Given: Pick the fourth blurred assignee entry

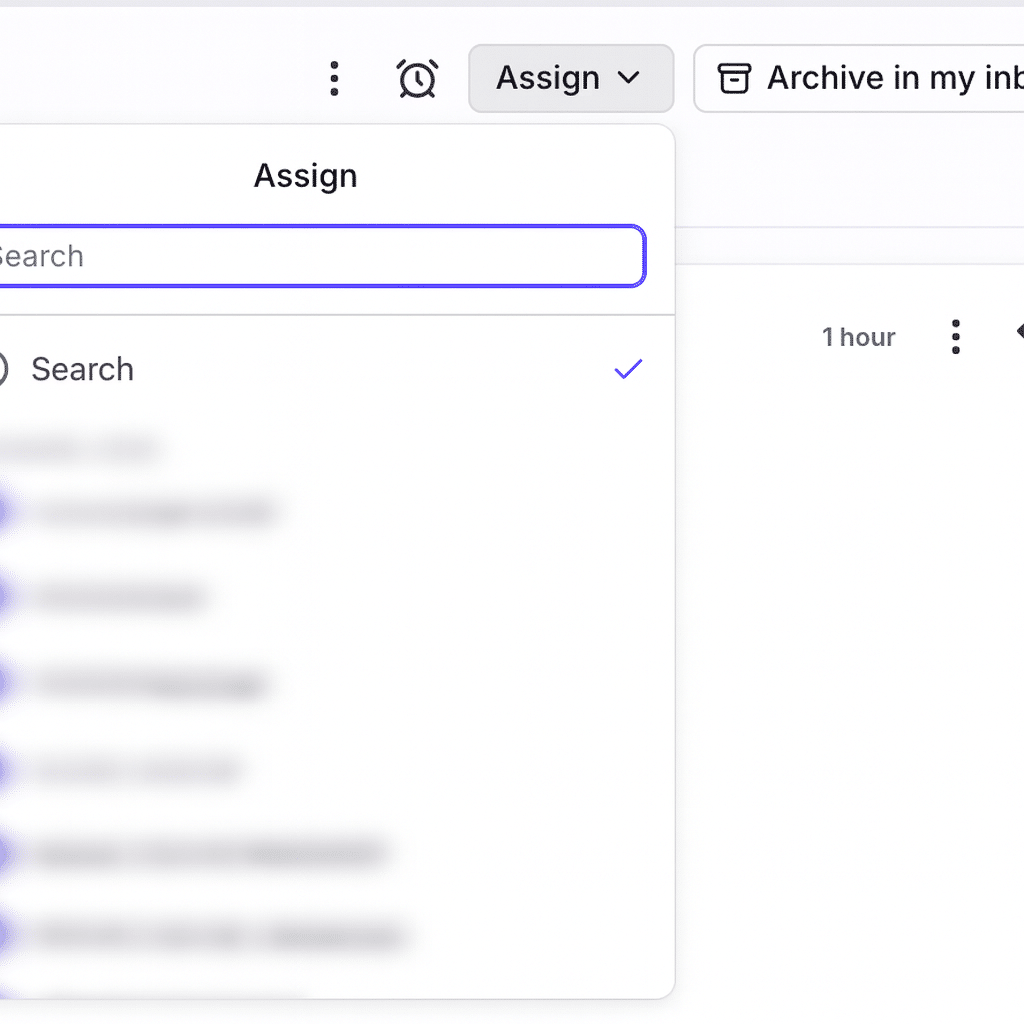Looking at the screenshot, I should (x=138, y=770).
